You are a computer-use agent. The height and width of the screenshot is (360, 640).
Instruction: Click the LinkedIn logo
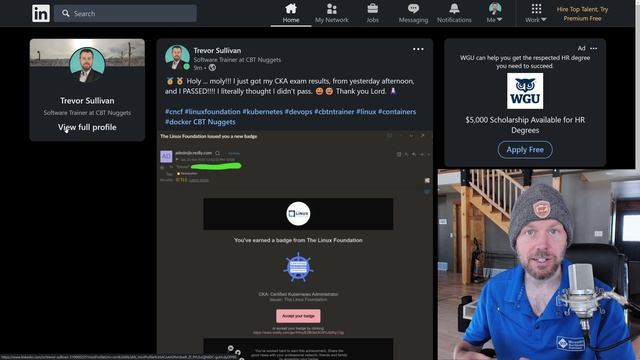pyautogui.click(x=41, y=13)
